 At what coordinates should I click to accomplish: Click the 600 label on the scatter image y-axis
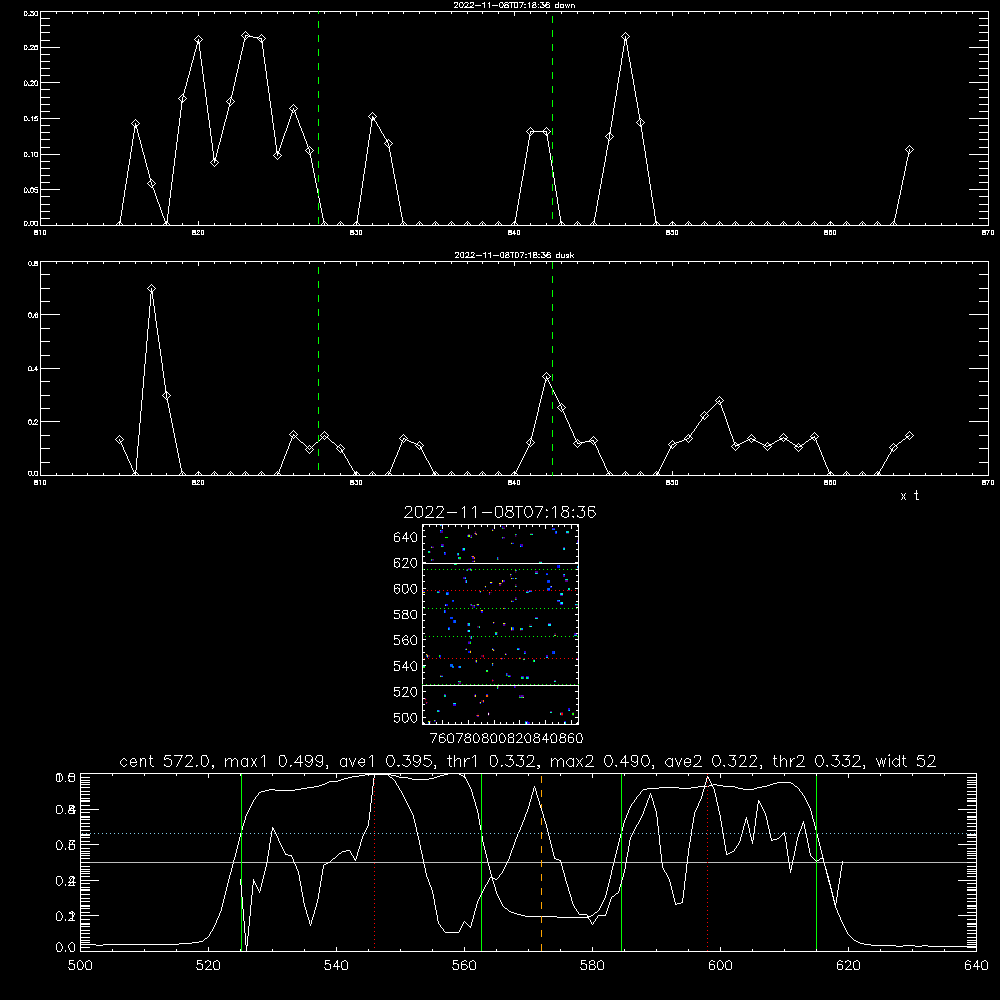[405, 589]
